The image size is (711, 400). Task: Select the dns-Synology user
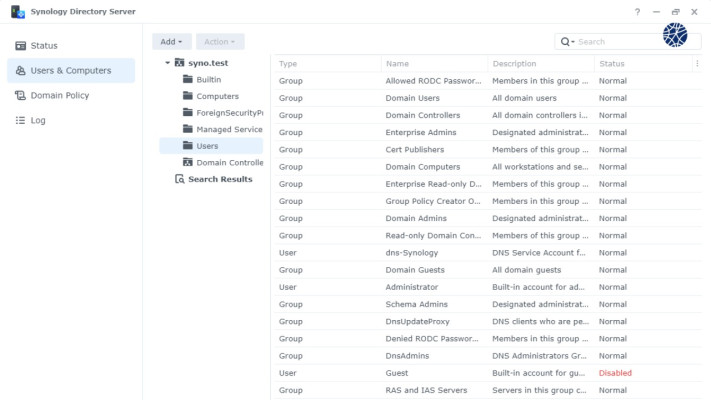pos(488,254)
